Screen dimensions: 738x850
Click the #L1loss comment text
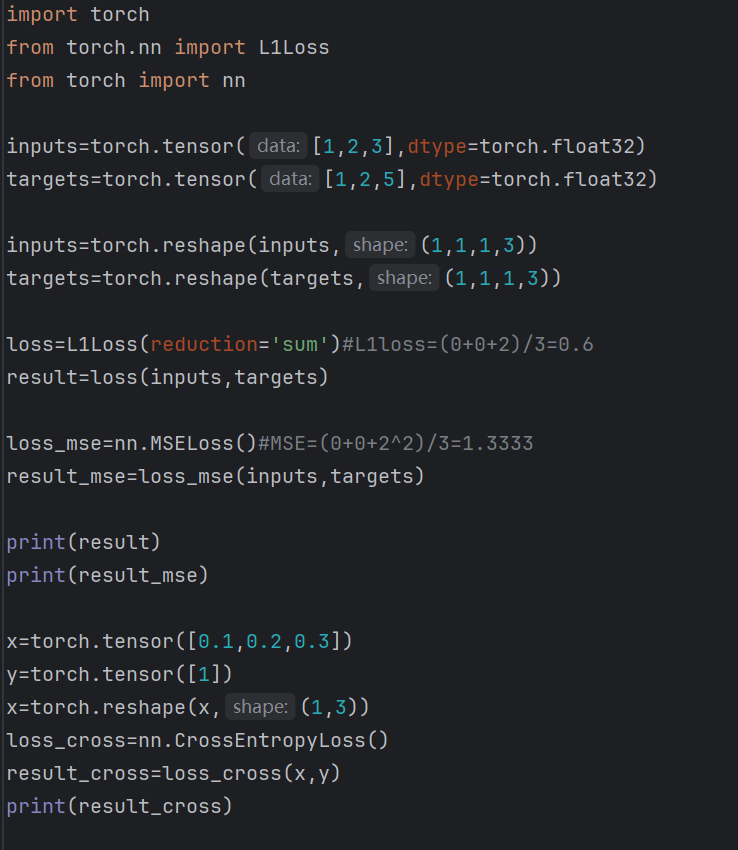pyautogui.click(x=467, y=344)
